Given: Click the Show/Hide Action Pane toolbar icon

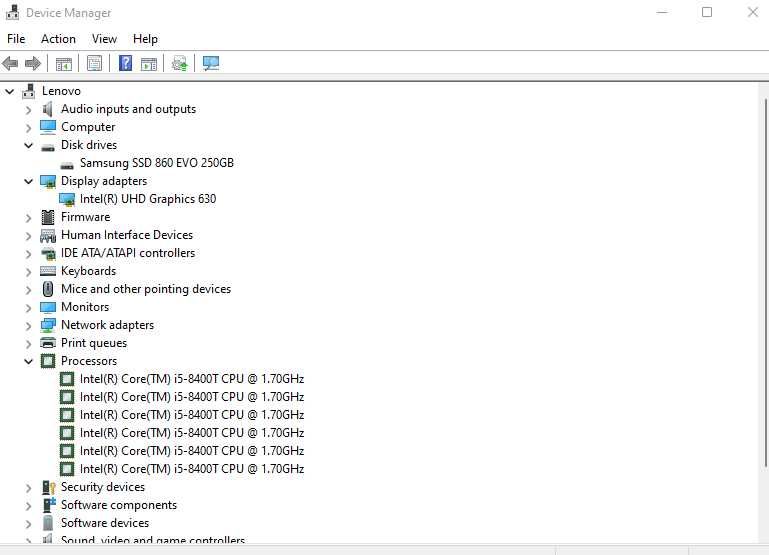Looking at the screenshot, I should (149, 64).
